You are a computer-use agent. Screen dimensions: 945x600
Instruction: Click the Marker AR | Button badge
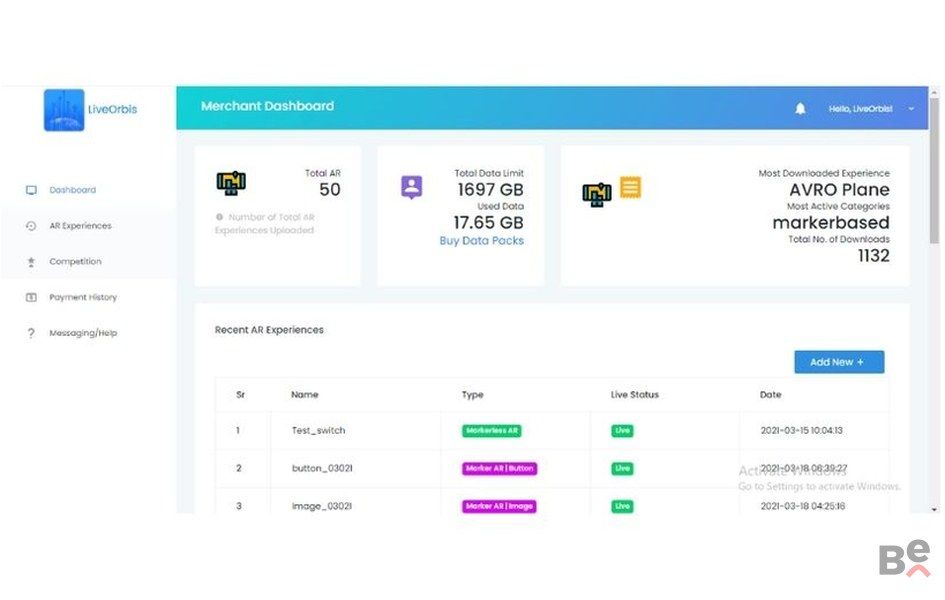click(499, 469)
